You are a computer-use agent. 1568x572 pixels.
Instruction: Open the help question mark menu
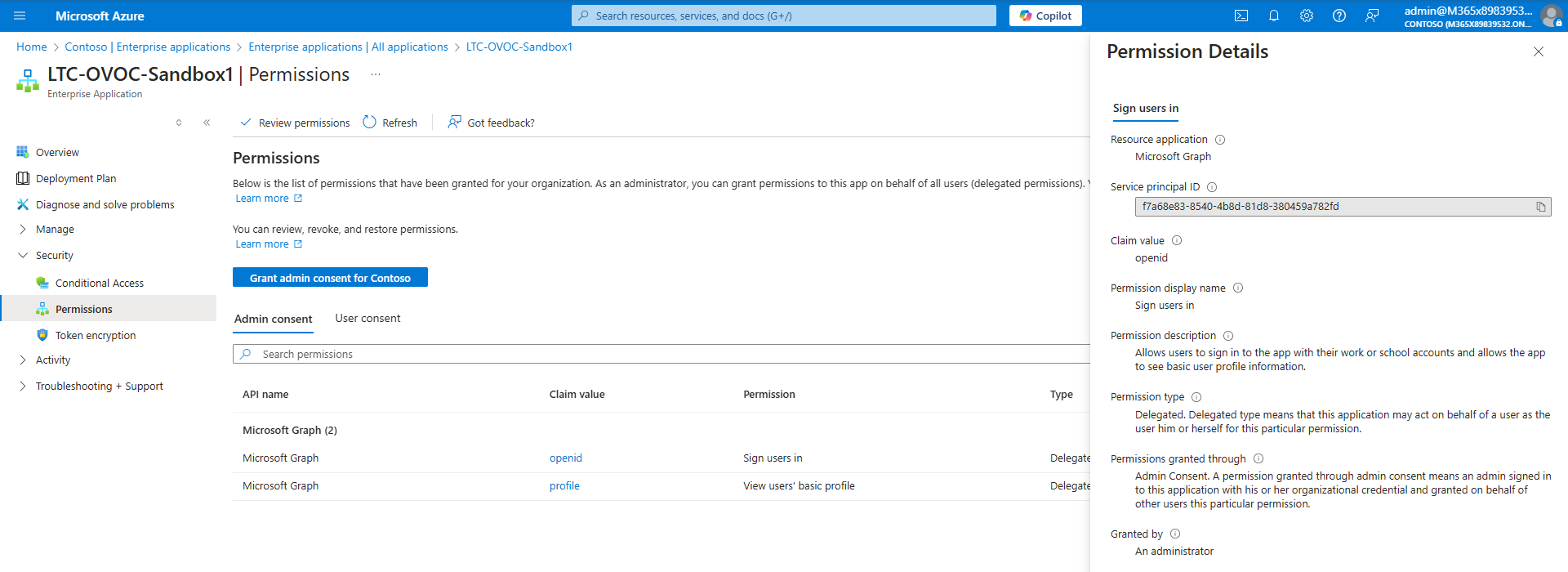1339,16
